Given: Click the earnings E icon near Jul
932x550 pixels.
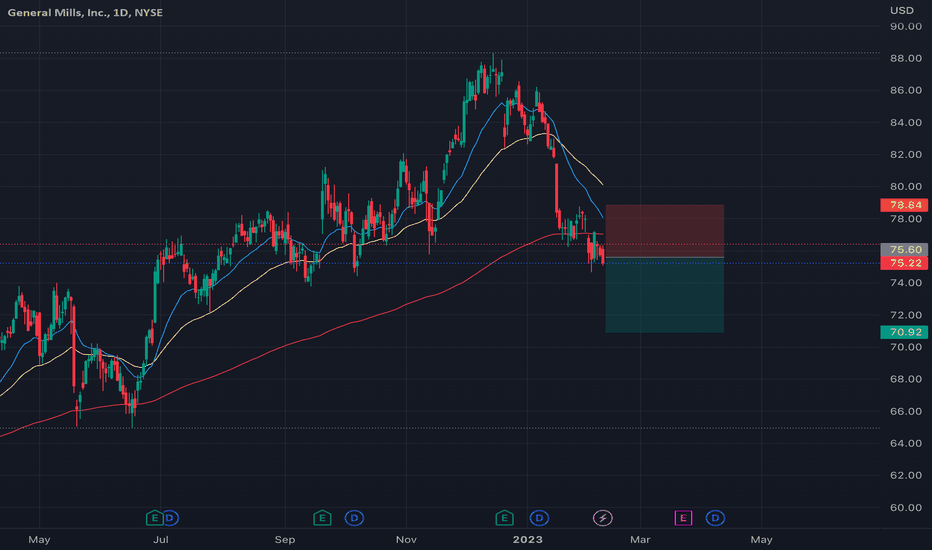Looking at the screenshot, I should (155, 518).
